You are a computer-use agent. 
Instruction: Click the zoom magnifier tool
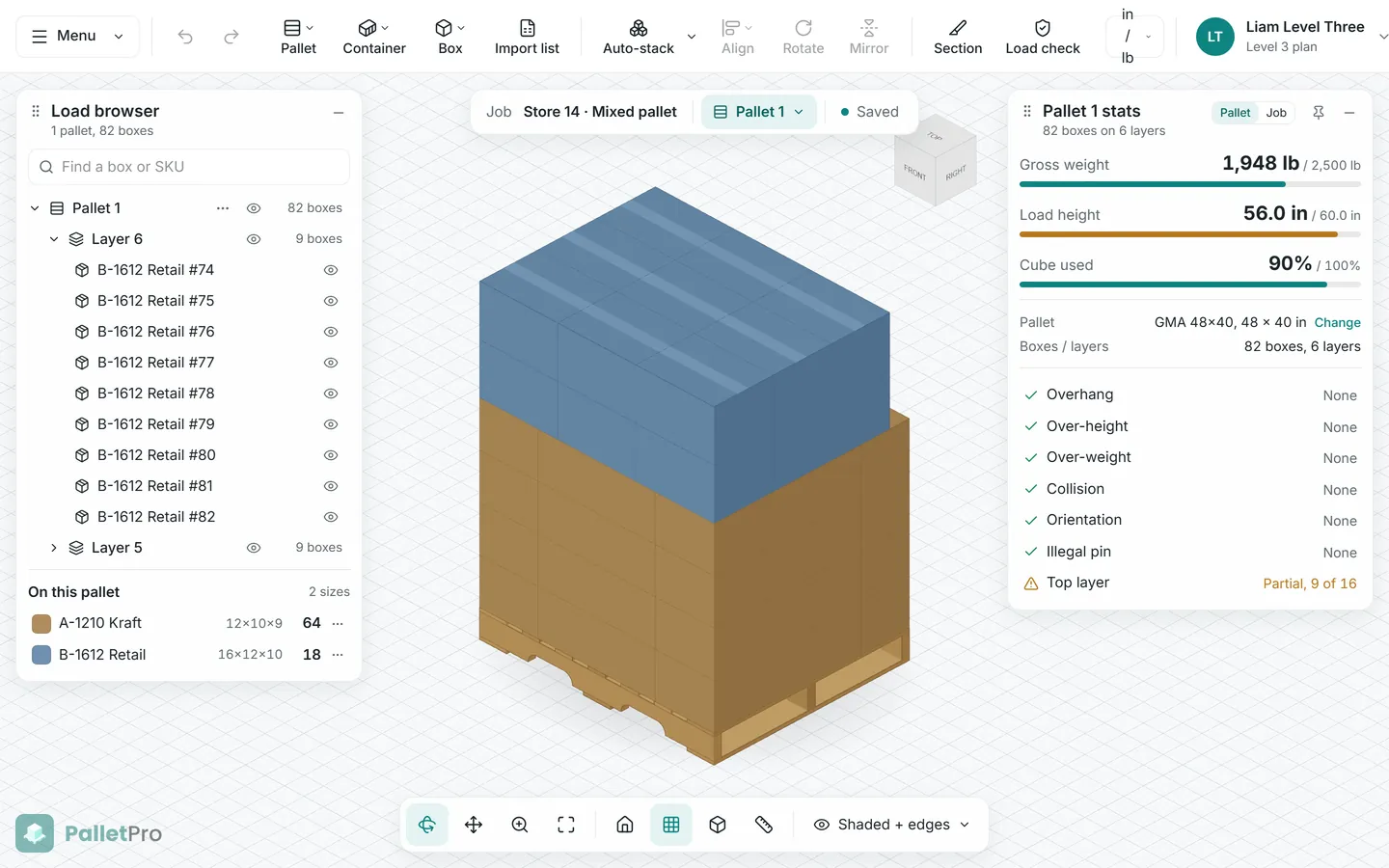[520, 825]
